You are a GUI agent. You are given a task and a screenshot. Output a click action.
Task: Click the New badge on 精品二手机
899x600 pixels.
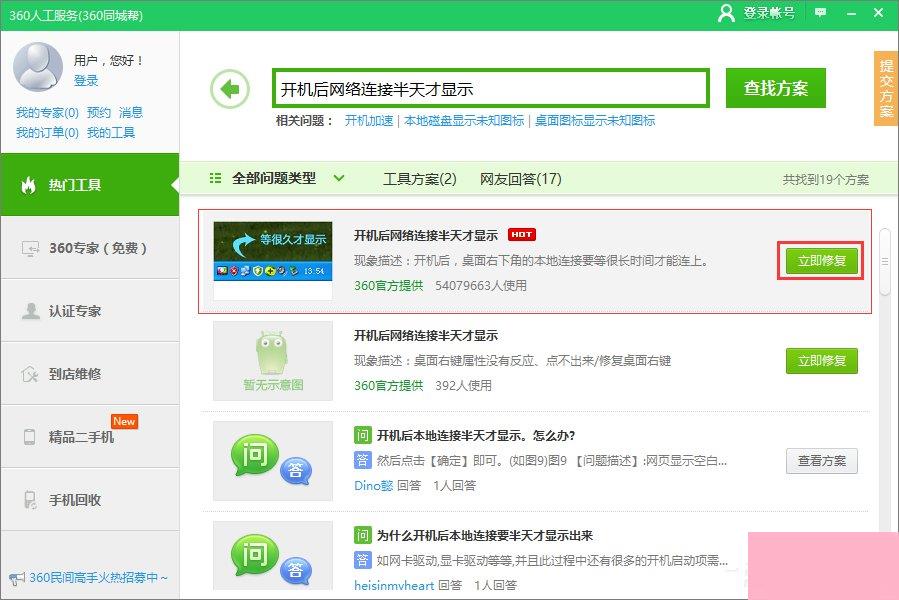click(x=124, y=422)
